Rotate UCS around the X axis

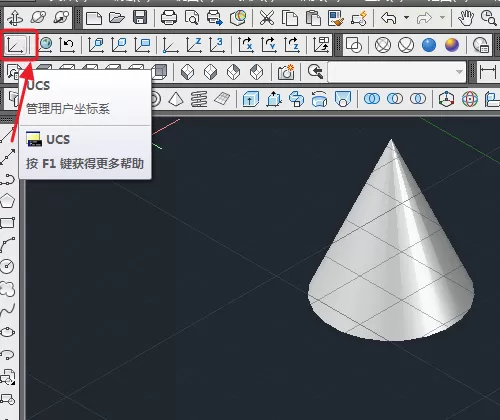click(x=245, y=45)
